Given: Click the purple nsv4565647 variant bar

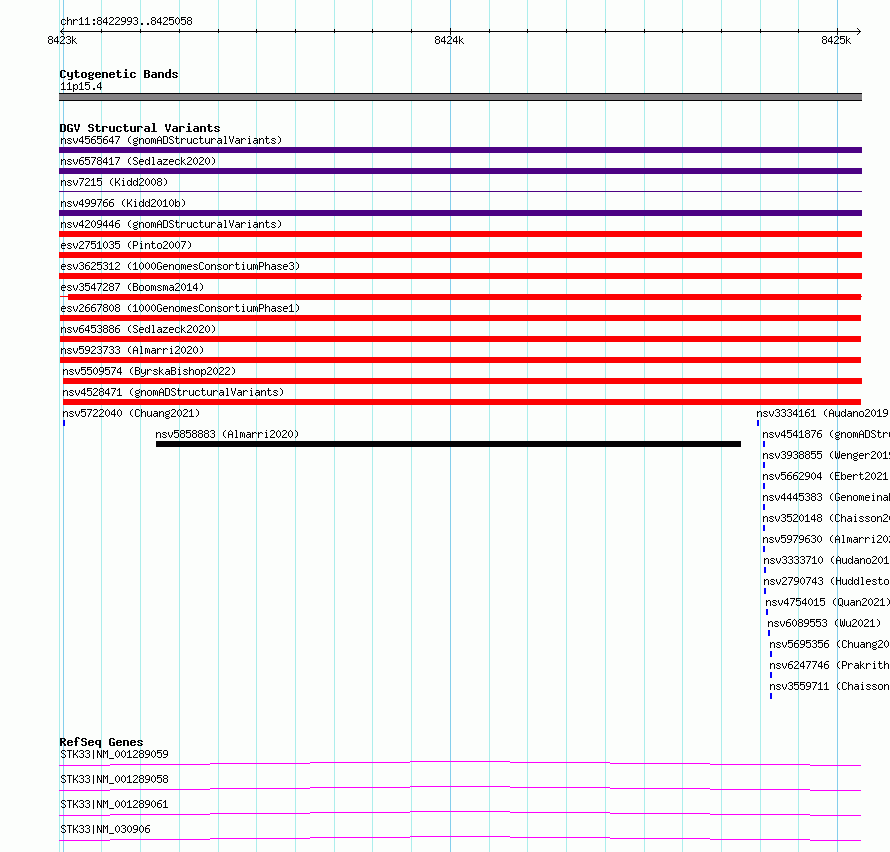Looking at the screenshot, I should [x=460, y=150].
